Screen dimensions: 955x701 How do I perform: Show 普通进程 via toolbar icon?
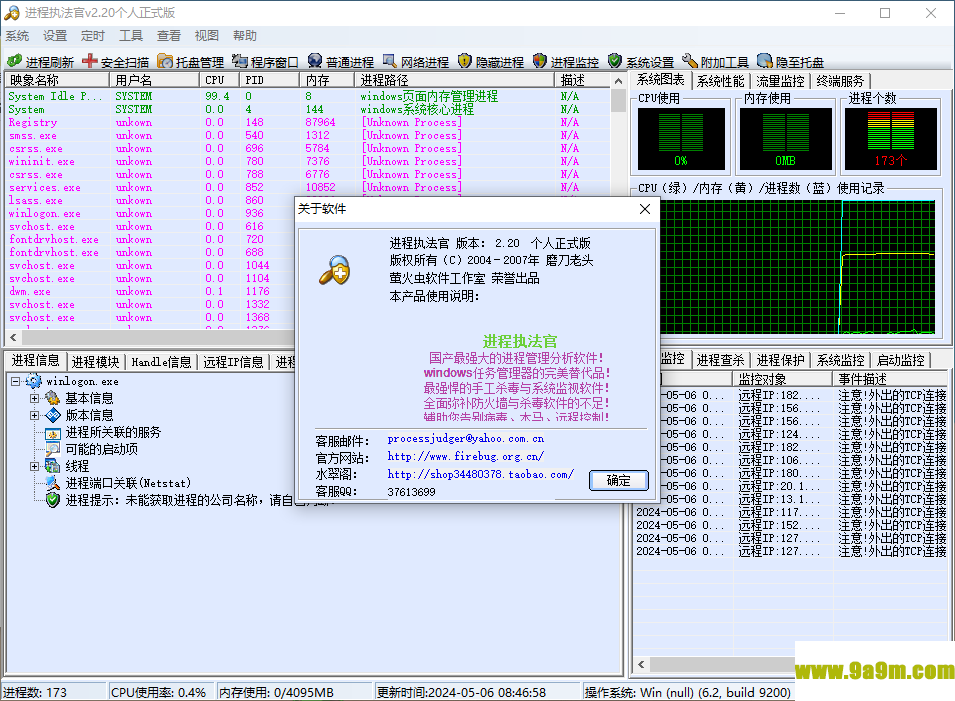(314, 61)
